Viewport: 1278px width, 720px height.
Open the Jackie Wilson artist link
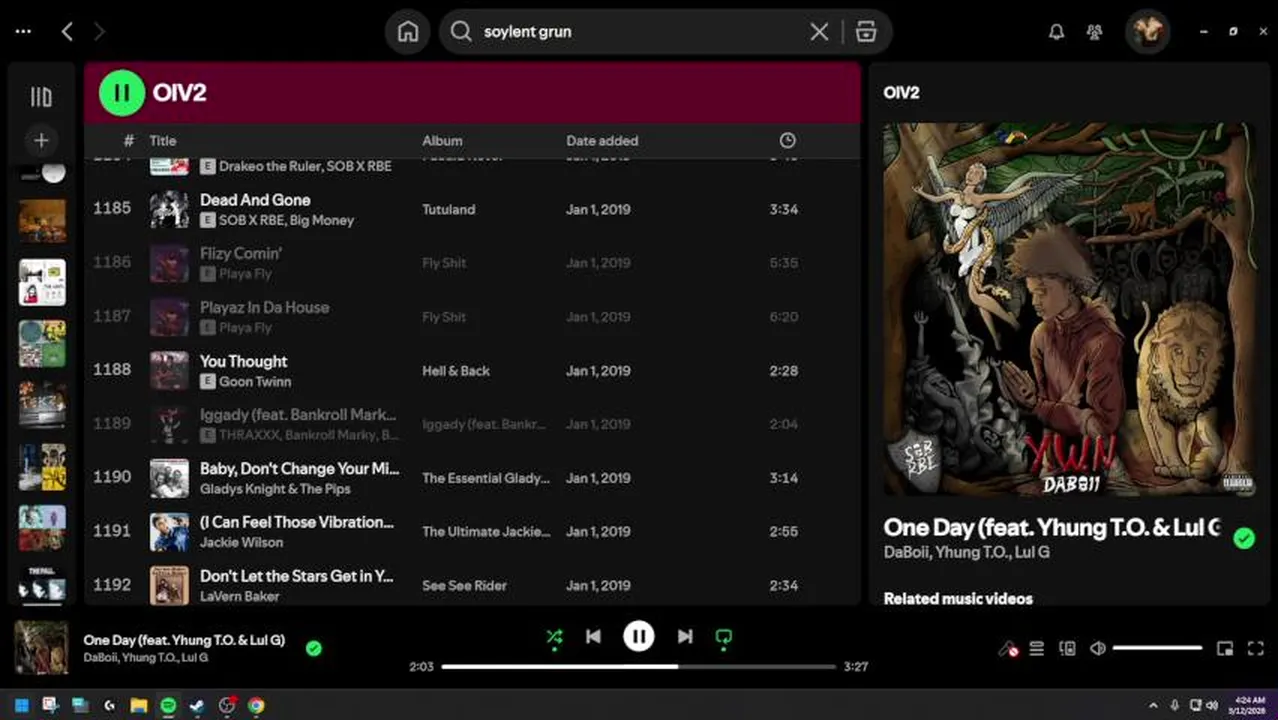(x=241, y=543)
